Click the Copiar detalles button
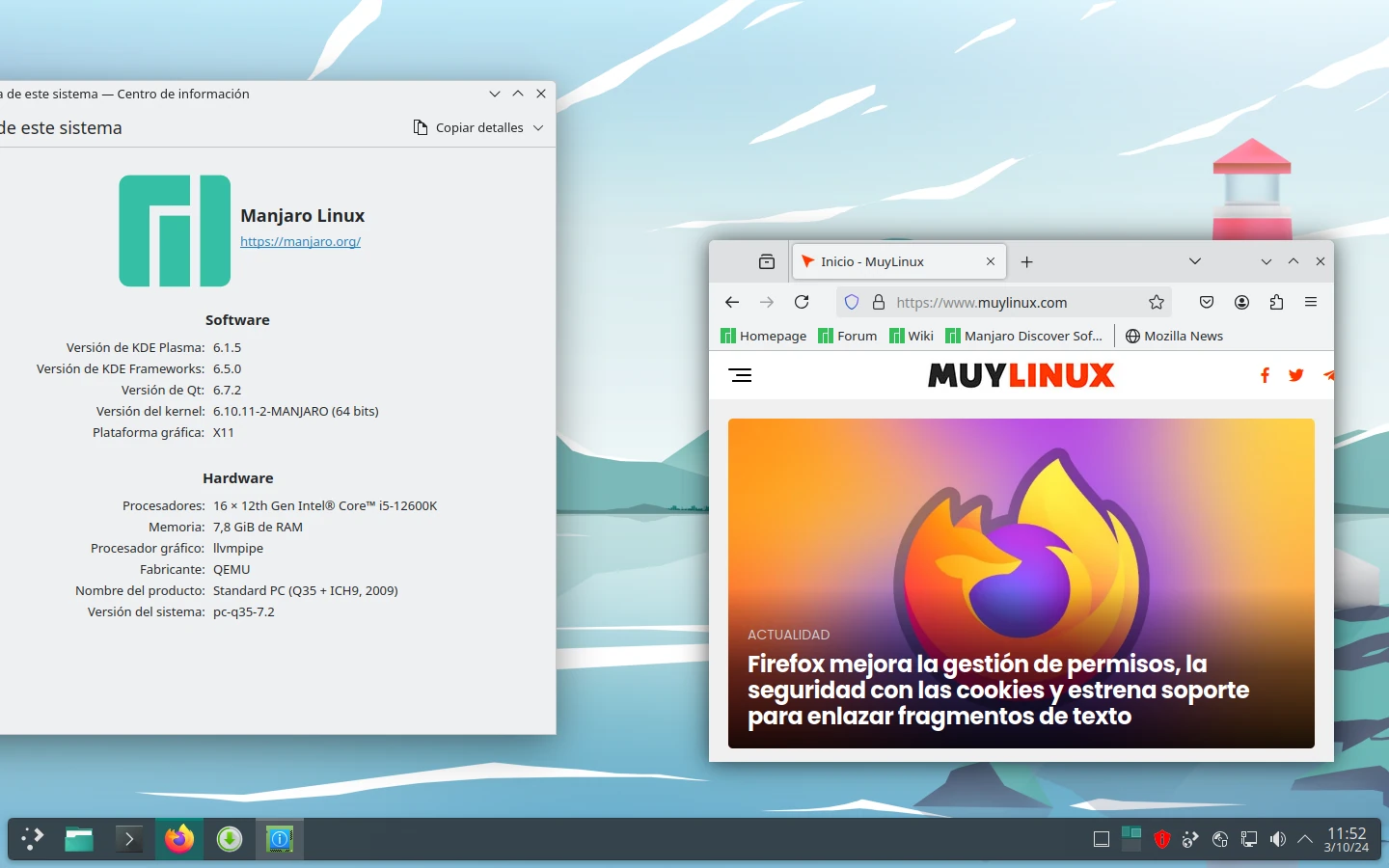Image resolution: width=1389 pixels, height=868 pixels. (x=469, y=127)
